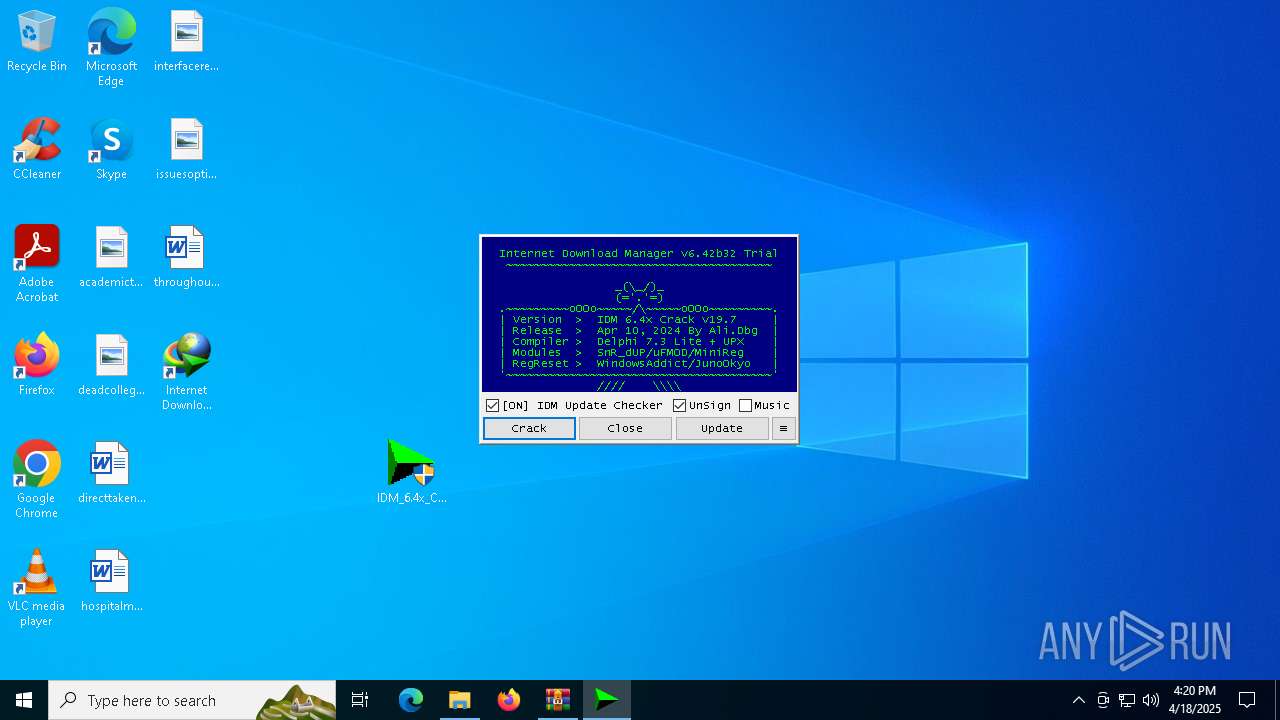
Task: Select the directtaken... Word document icon
Action: tap(111, 474)
